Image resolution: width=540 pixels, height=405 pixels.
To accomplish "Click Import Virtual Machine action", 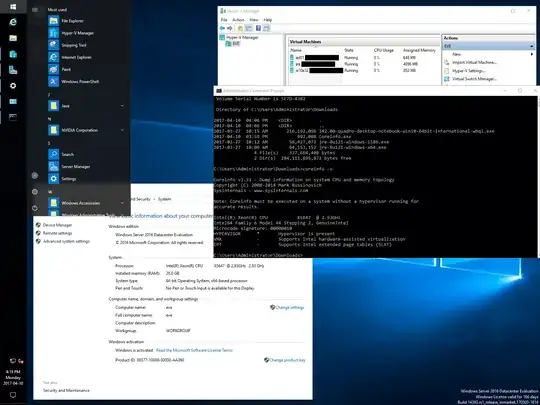I will 474,62.
